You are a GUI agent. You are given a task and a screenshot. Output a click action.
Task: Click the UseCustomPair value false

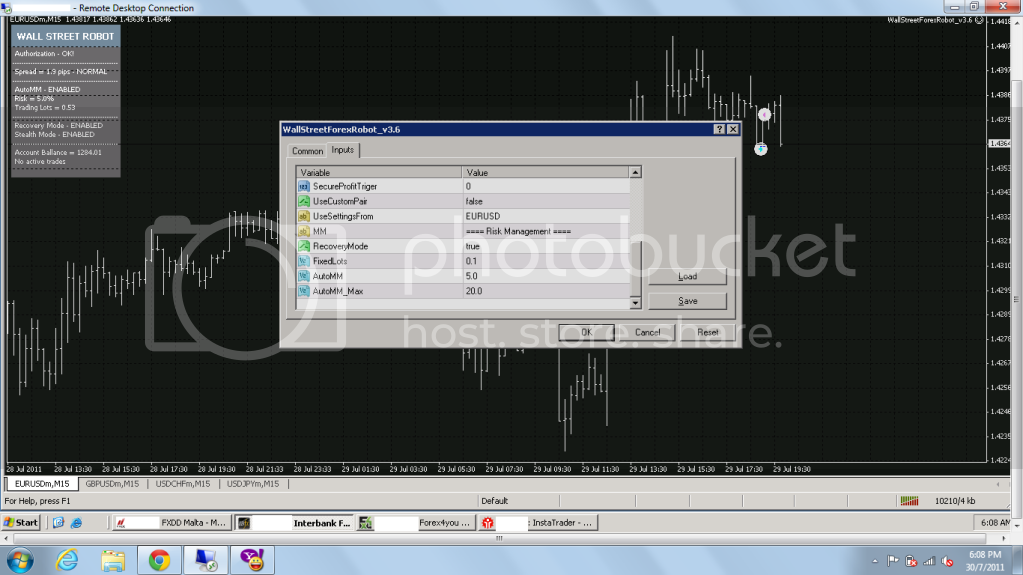tap(474, 202)
